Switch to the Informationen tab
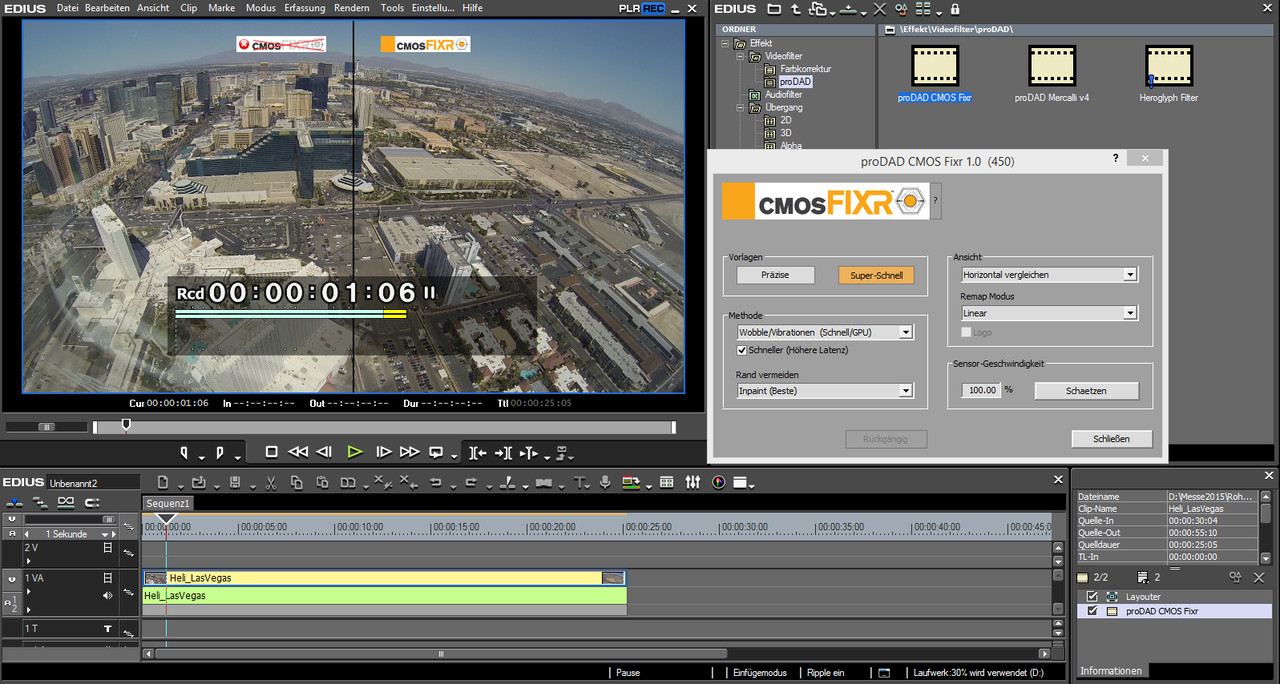Image resolution: width=1280 pixels, height=684 pixels. 1111,671
